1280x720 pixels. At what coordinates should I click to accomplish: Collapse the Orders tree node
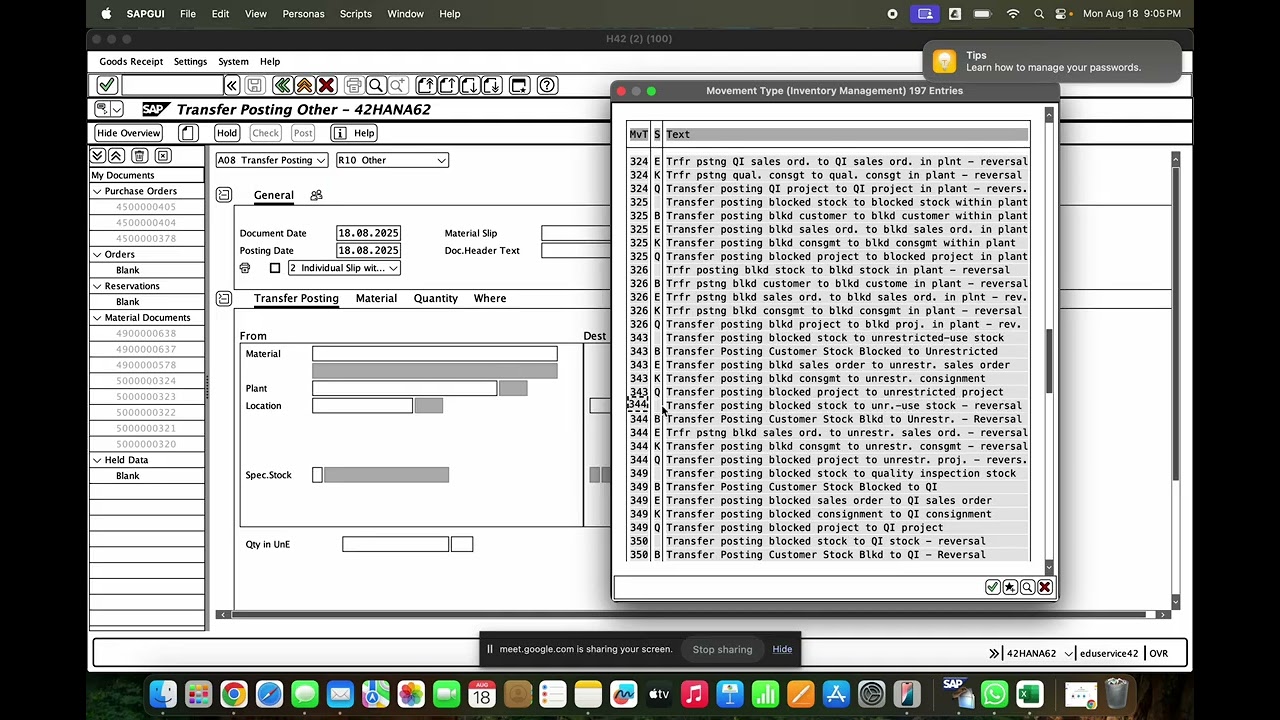point(97,255)
